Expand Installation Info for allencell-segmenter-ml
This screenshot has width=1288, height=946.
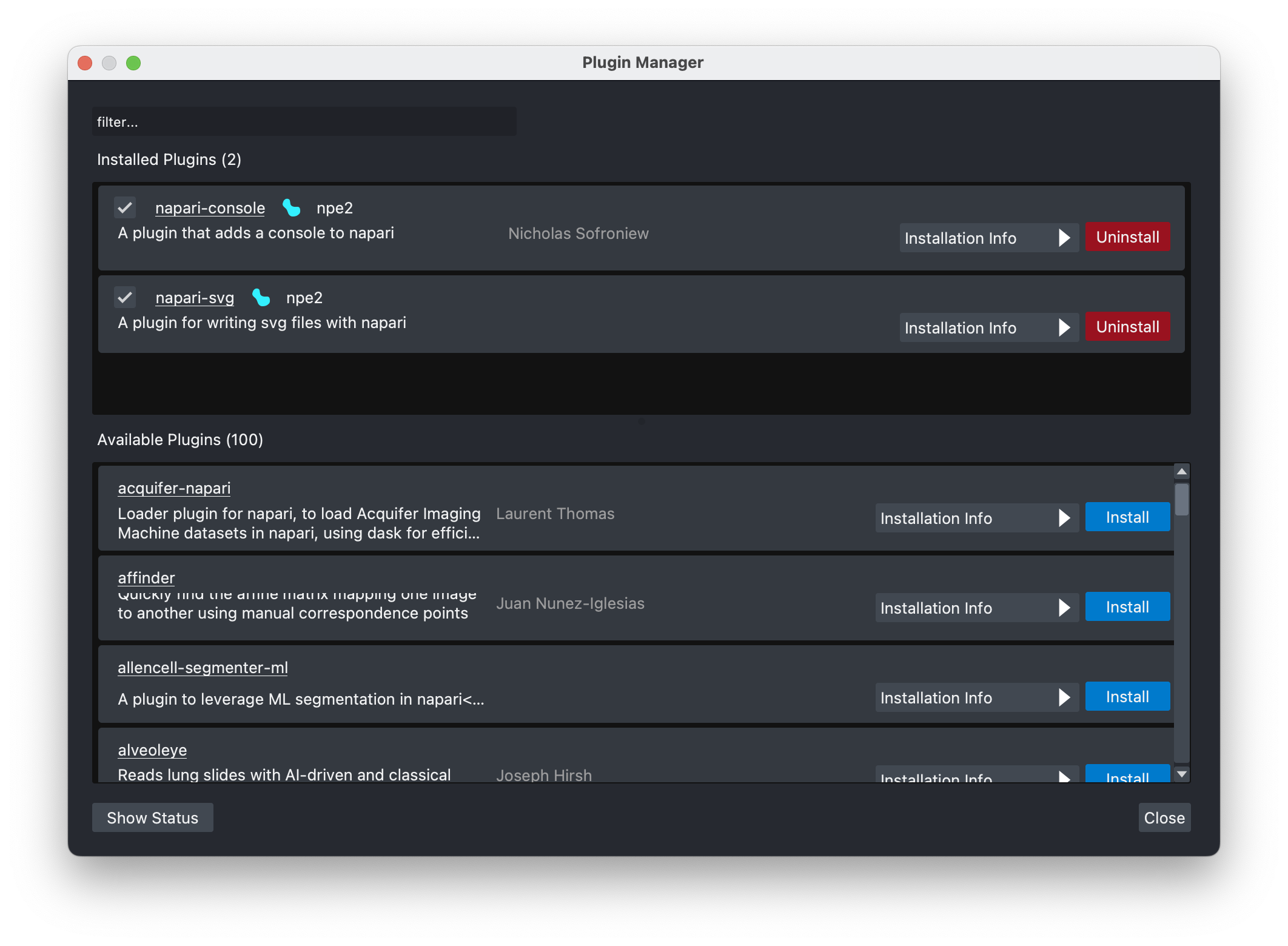tap(976, 697)
